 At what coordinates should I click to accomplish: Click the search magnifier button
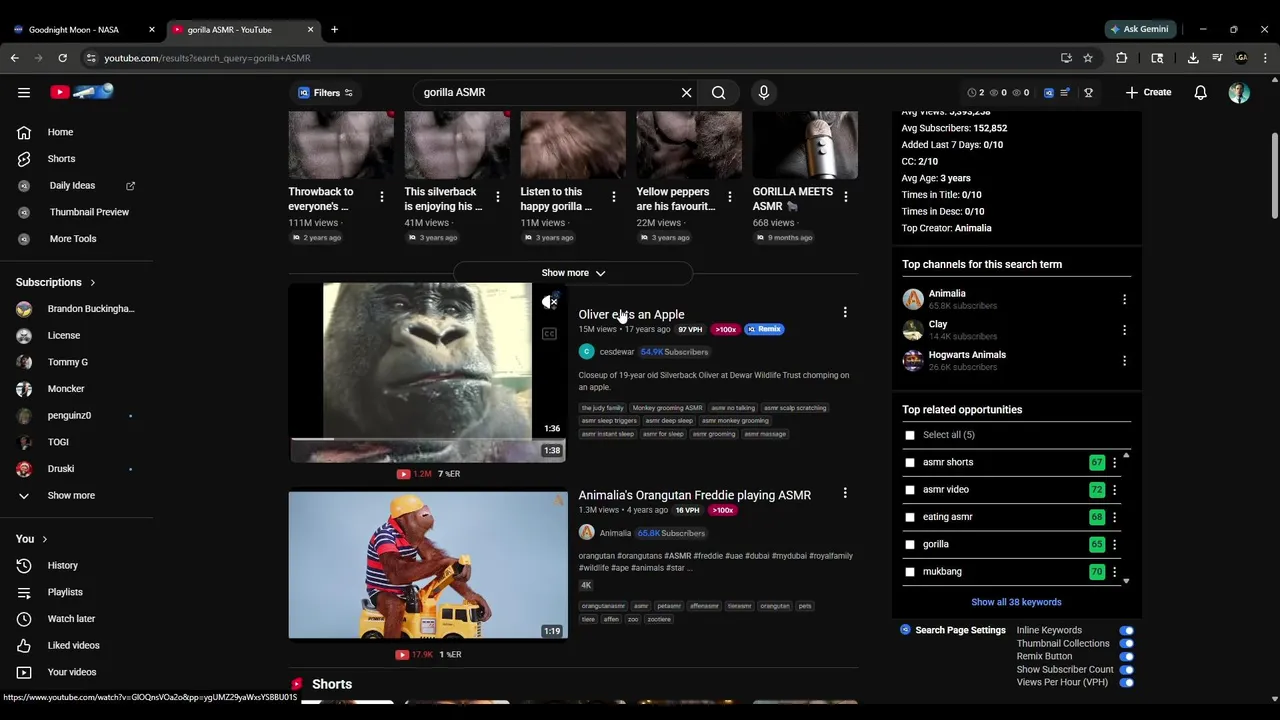718,92
